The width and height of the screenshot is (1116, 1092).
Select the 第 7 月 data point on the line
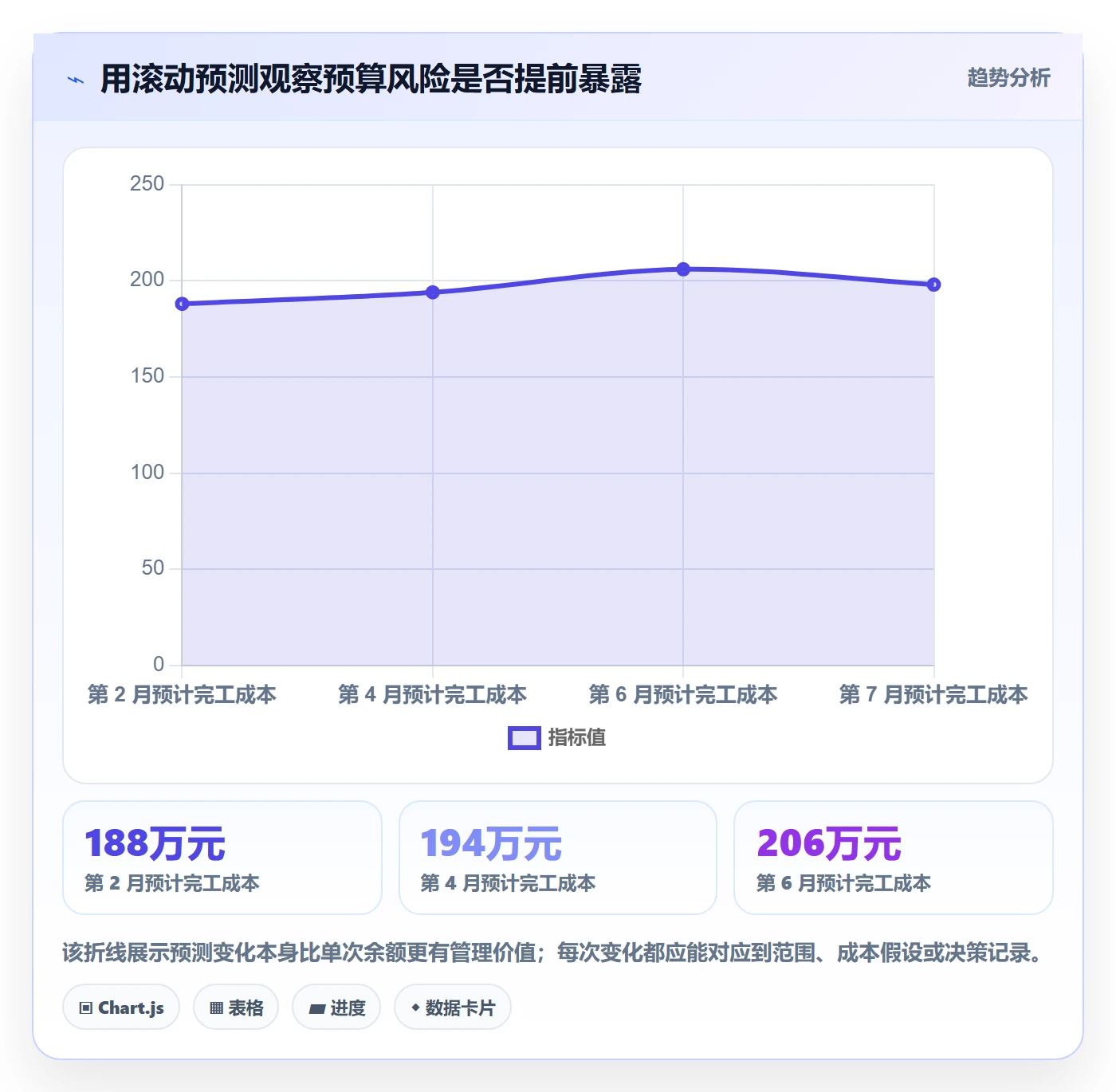[x=933, y=285]
